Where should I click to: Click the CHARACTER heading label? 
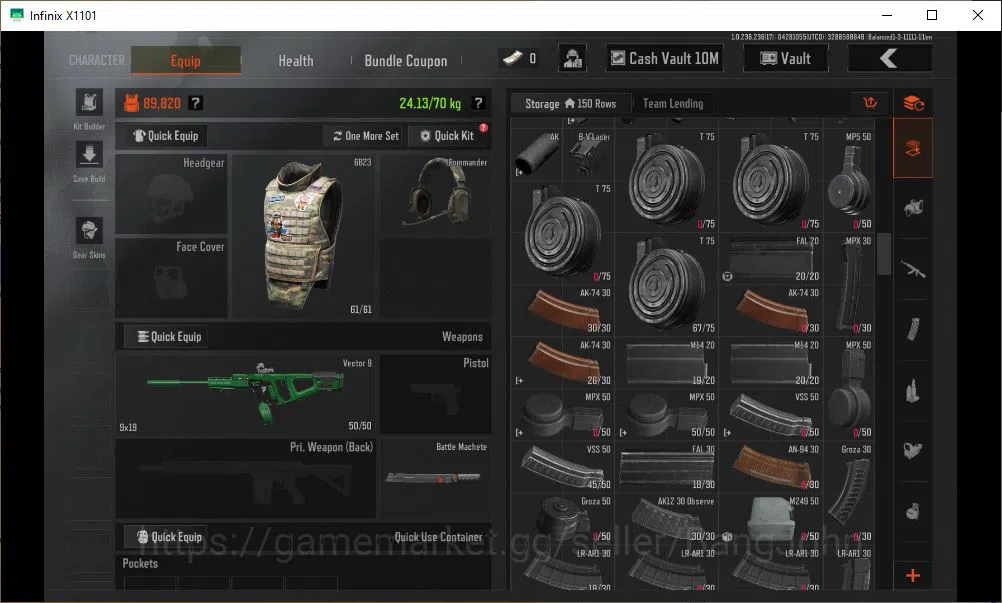[97, 60]
